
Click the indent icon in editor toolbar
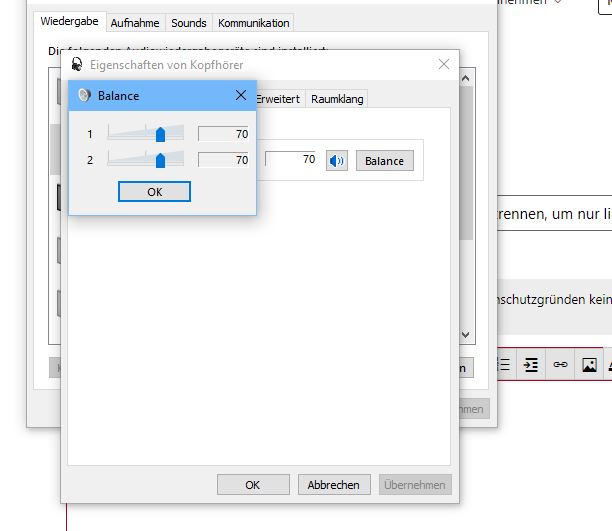tap(531, 365)
